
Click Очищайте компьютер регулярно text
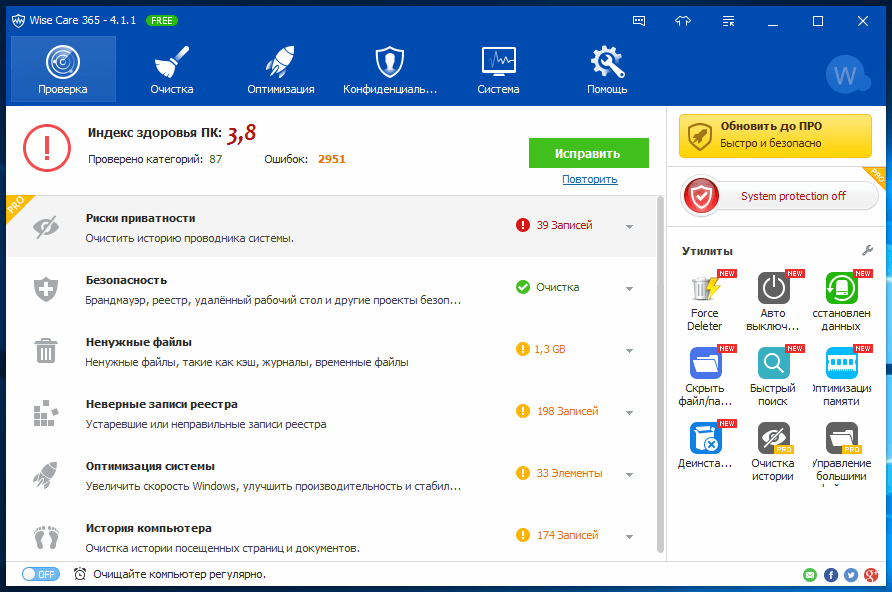coord(180,574)
